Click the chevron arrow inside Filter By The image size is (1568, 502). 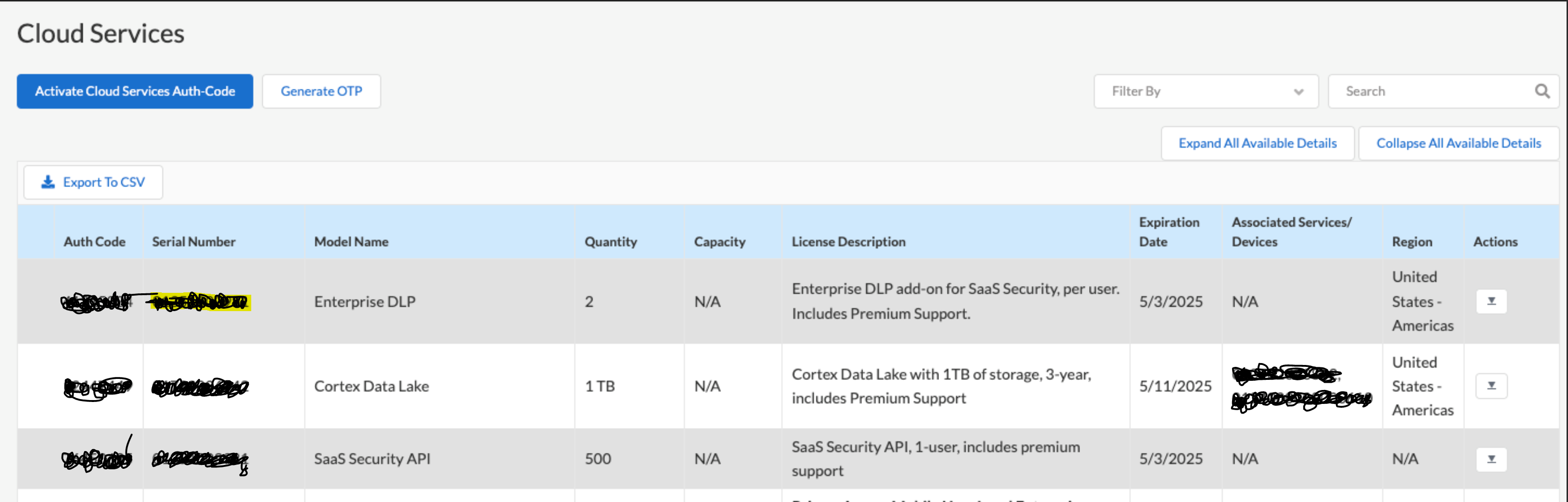[1299, 91]
